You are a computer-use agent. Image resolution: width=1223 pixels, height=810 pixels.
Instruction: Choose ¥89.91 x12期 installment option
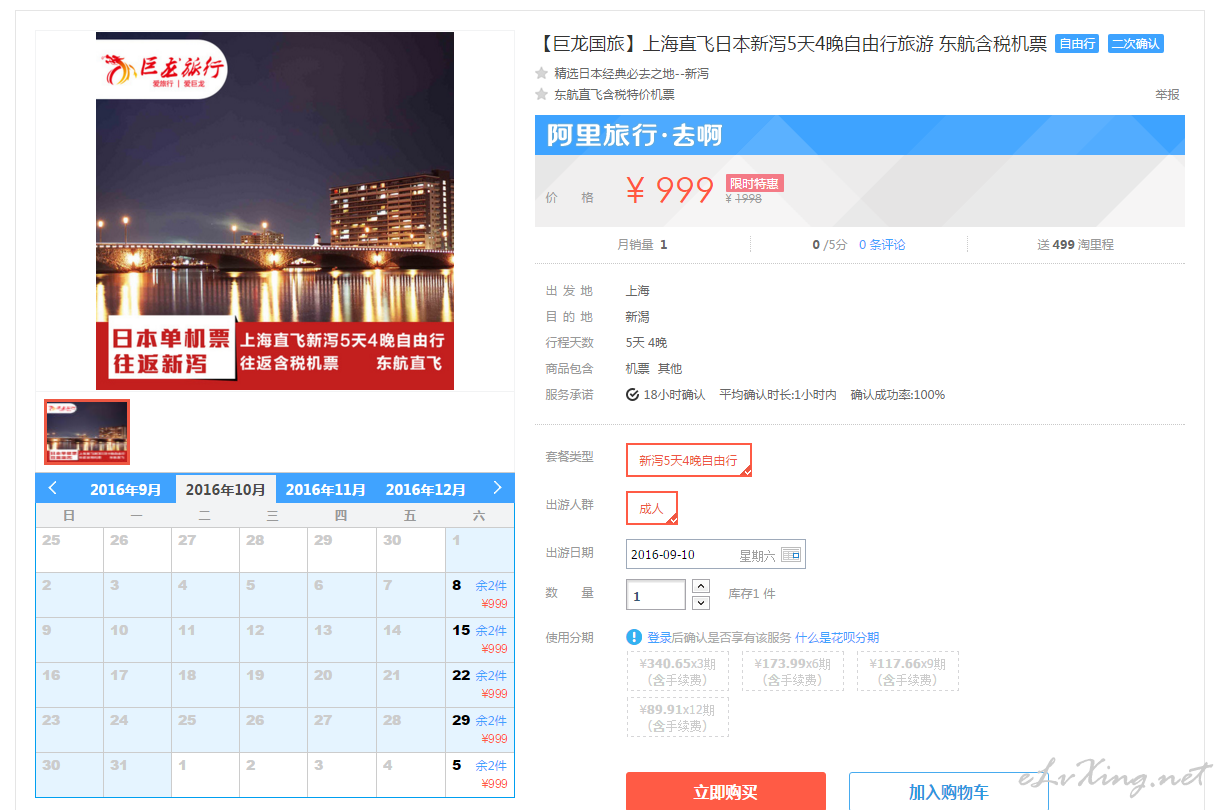click(x=678, y=717)
